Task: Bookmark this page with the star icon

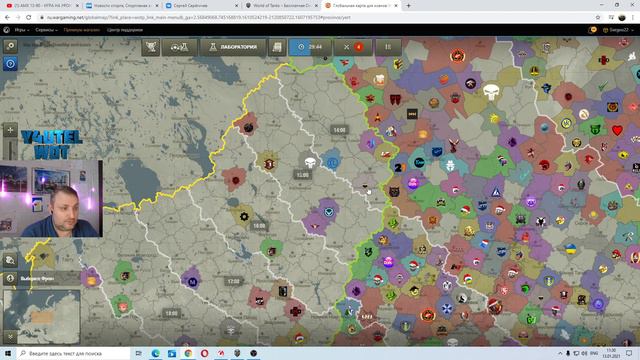Action: point(598,18)
